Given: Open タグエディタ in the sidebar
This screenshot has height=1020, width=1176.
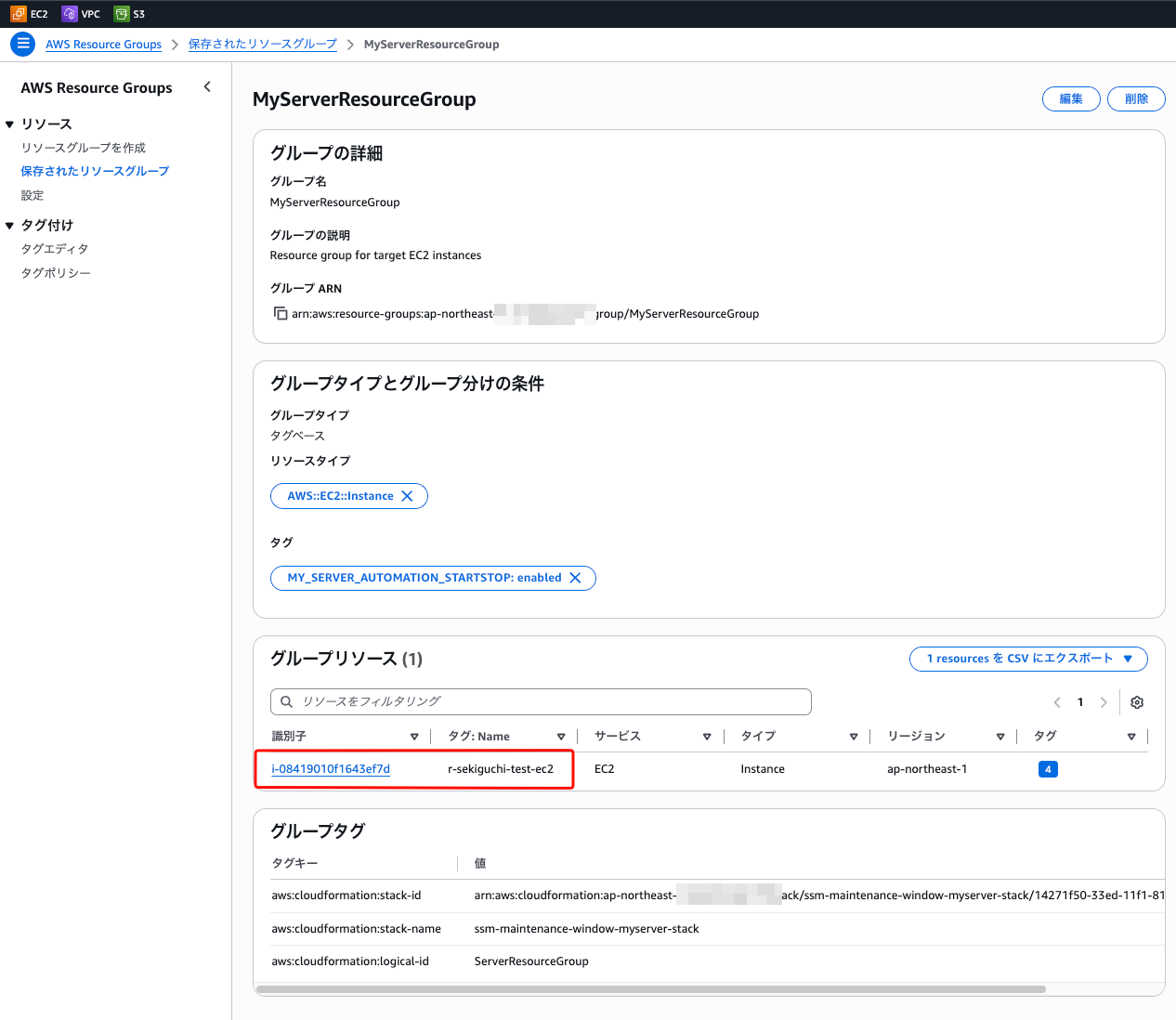Looking at the screenshot, I should tap(55, 249).
